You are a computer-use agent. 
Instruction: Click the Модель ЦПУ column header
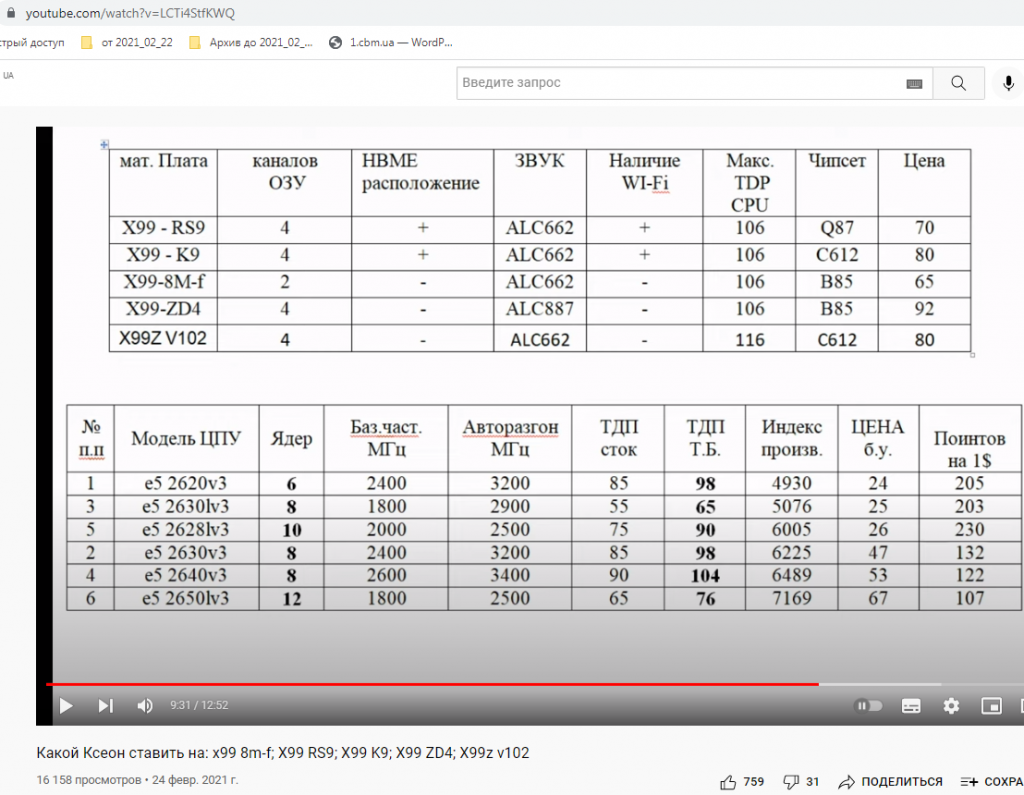(186, 438)
